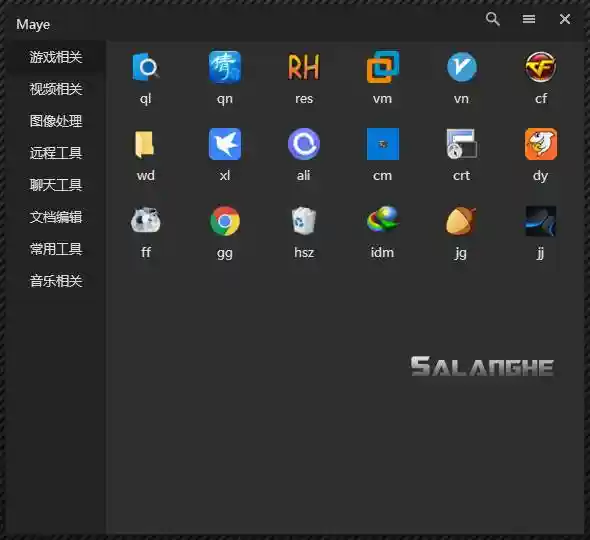Launch the cf CrossFire game icon
The image size is (590, 540).
click(x=541, y=67)
